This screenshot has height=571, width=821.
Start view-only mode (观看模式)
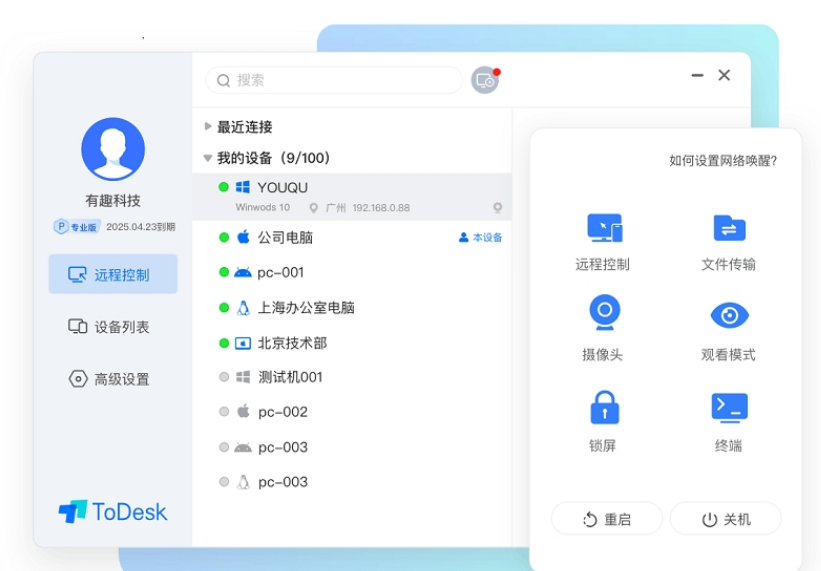point(729,315)
